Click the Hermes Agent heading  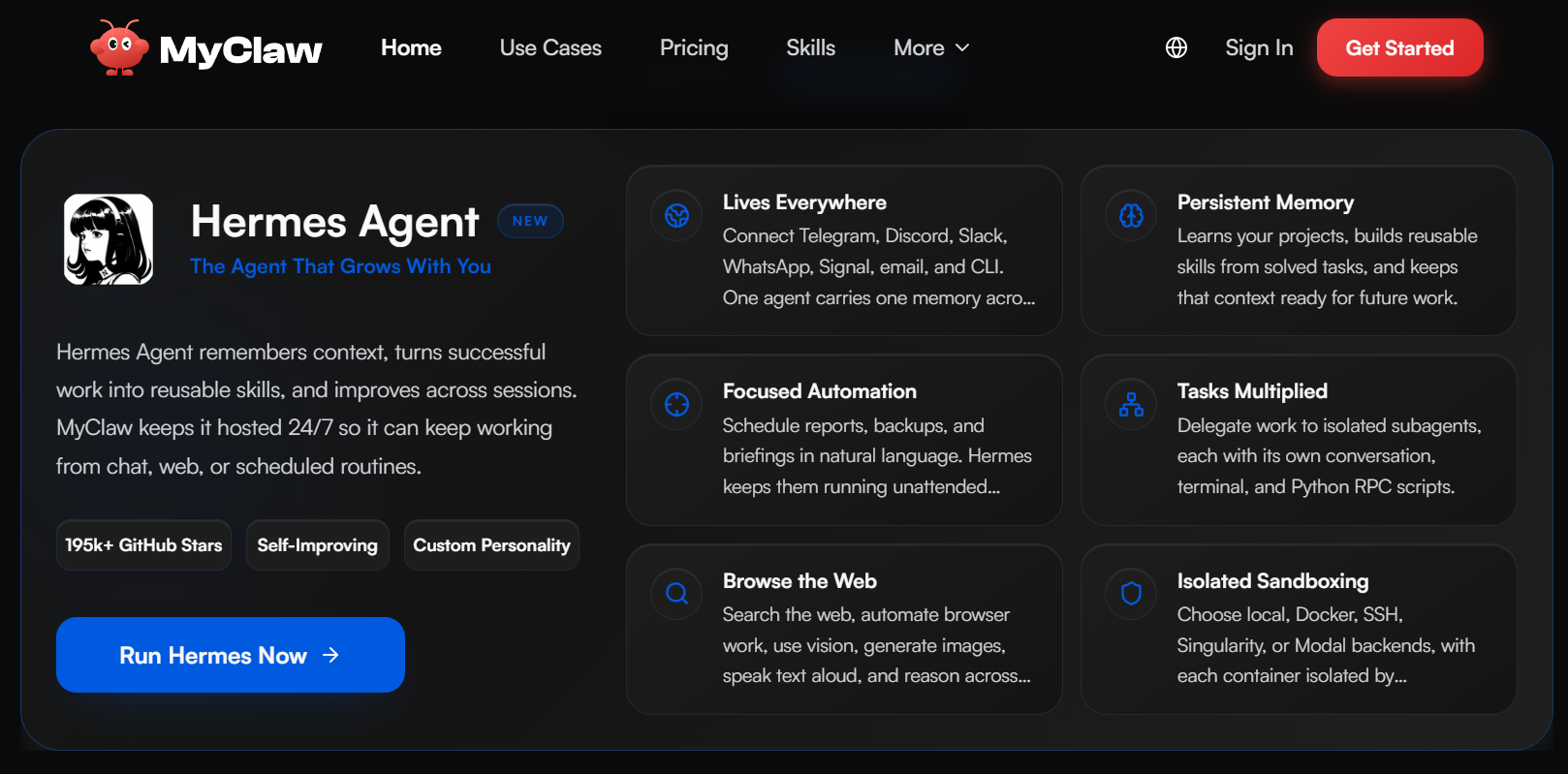pos(334,222)
